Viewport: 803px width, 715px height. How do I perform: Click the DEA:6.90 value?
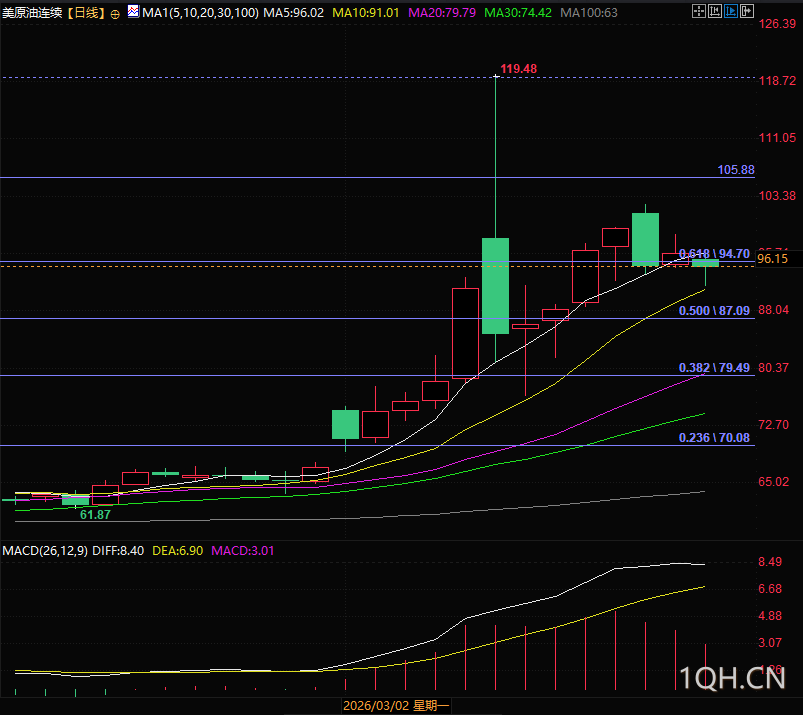178,551
